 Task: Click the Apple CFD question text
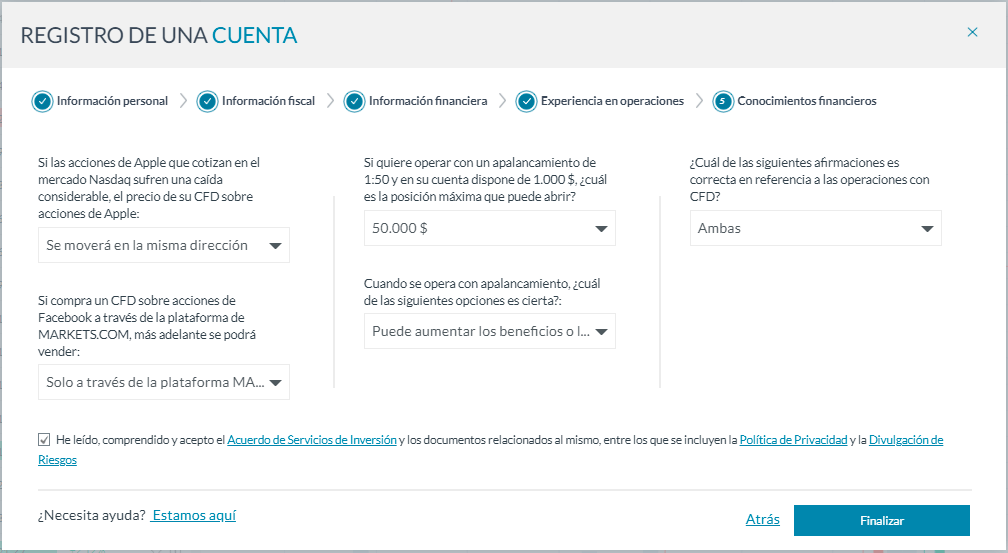click(149, 188)
